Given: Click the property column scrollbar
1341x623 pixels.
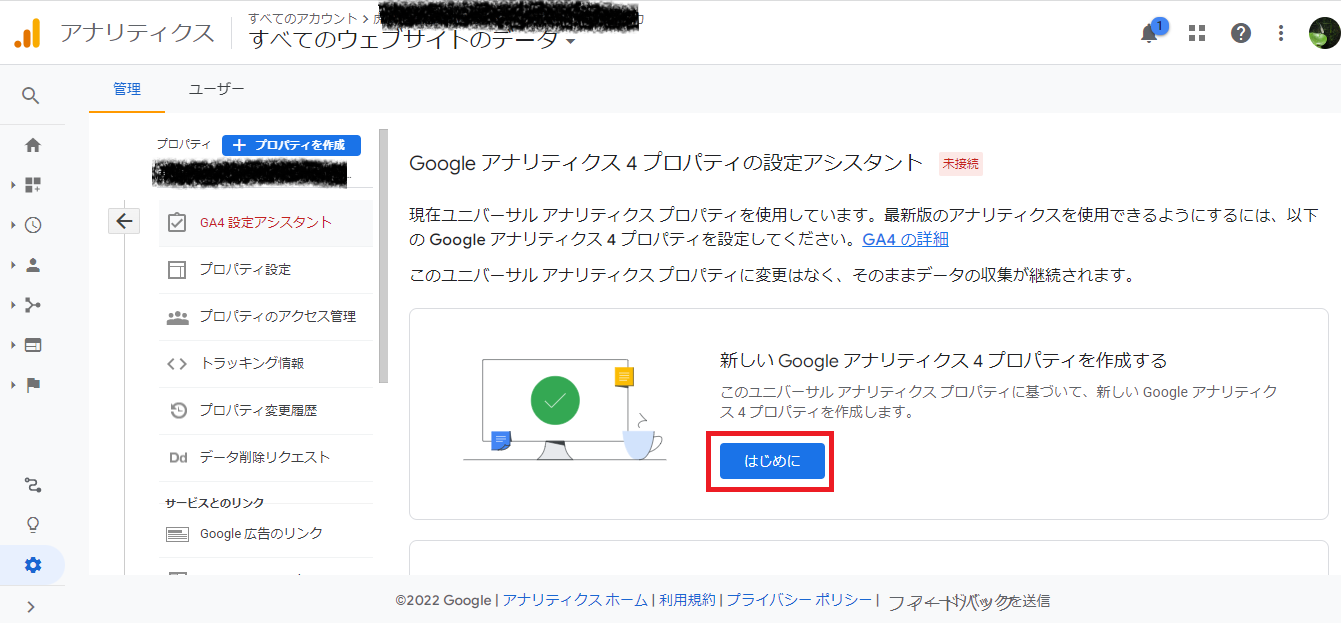Looking at the screenshot, I should tap(384, 255).
